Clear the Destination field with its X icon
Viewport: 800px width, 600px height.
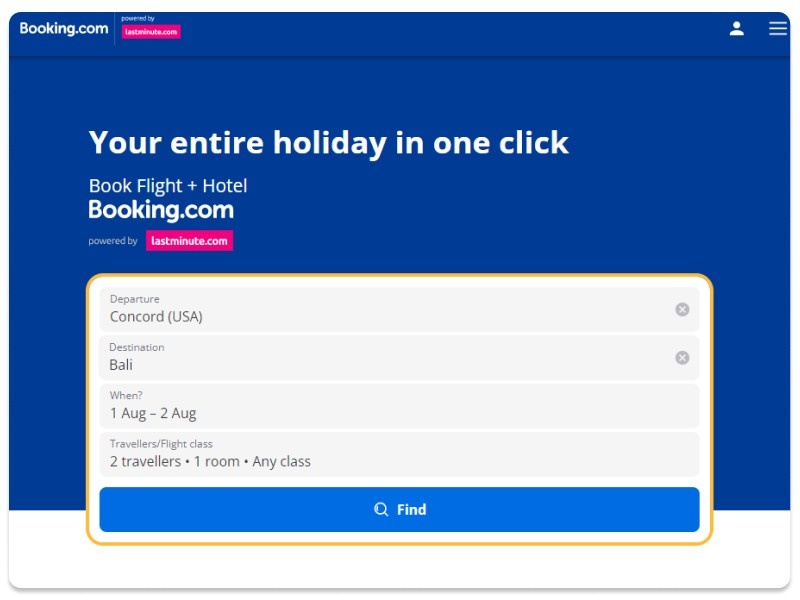click(682, 357)
